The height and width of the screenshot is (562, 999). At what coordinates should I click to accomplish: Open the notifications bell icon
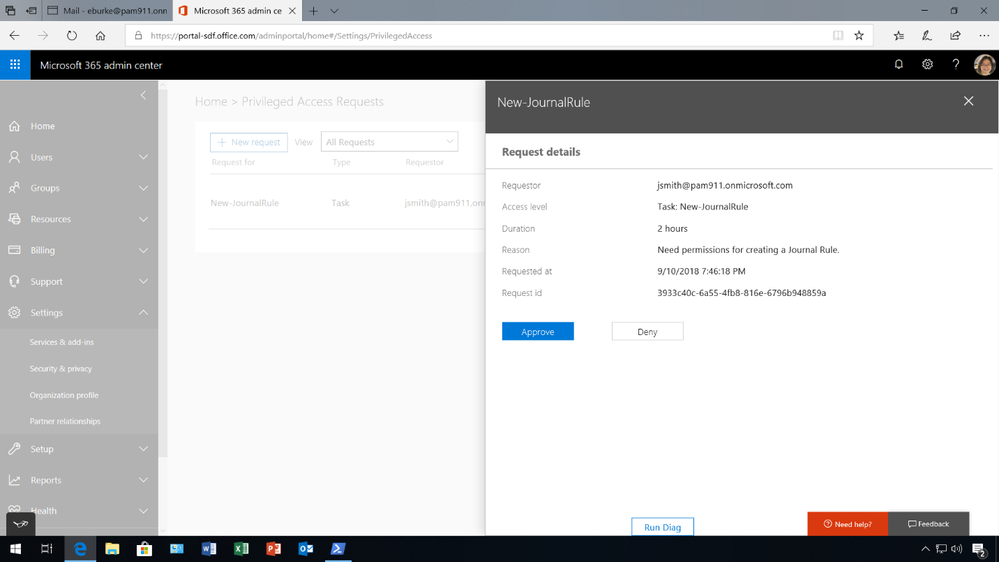pyautogui.click(x=898, y=64)
